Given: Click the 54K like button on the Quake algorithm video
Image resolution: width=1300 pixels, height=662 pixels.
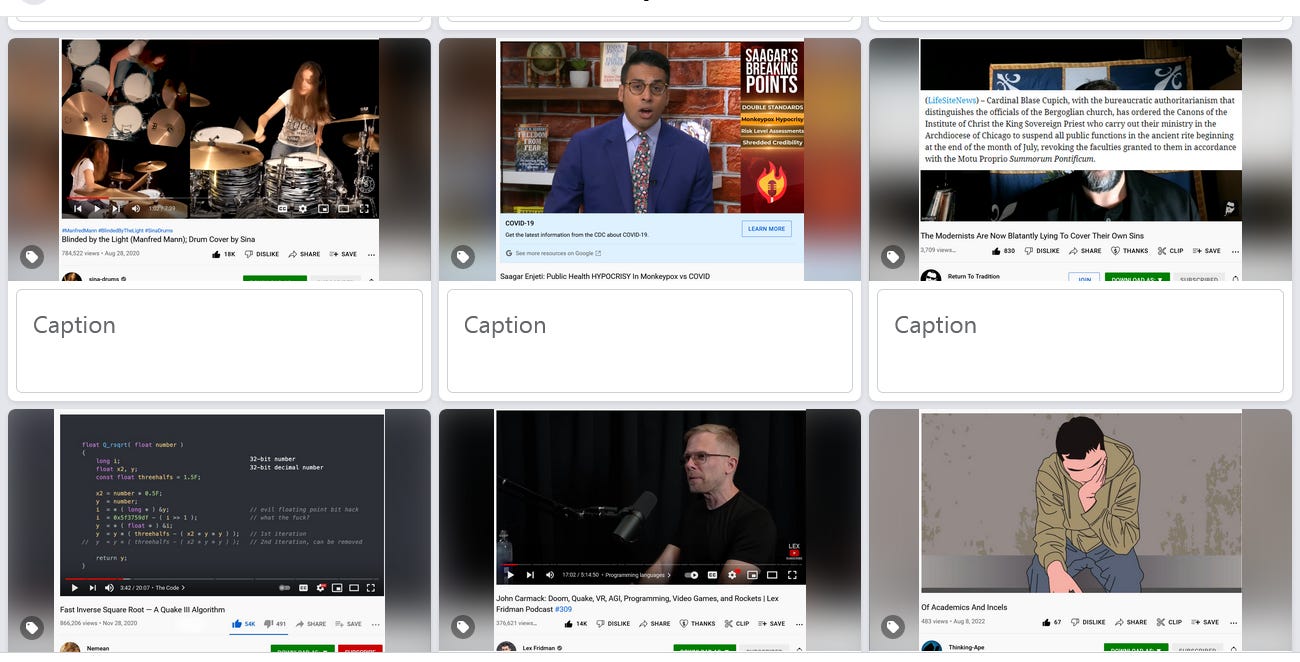Looking at the screenshot, I should coord(244,624).
